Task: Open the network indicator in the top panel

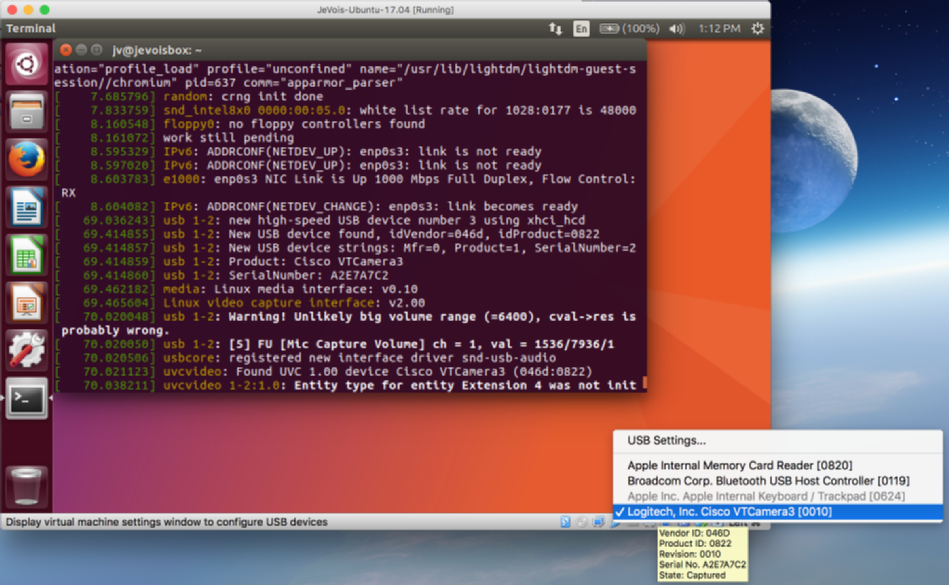Action: tap(555, 28)
